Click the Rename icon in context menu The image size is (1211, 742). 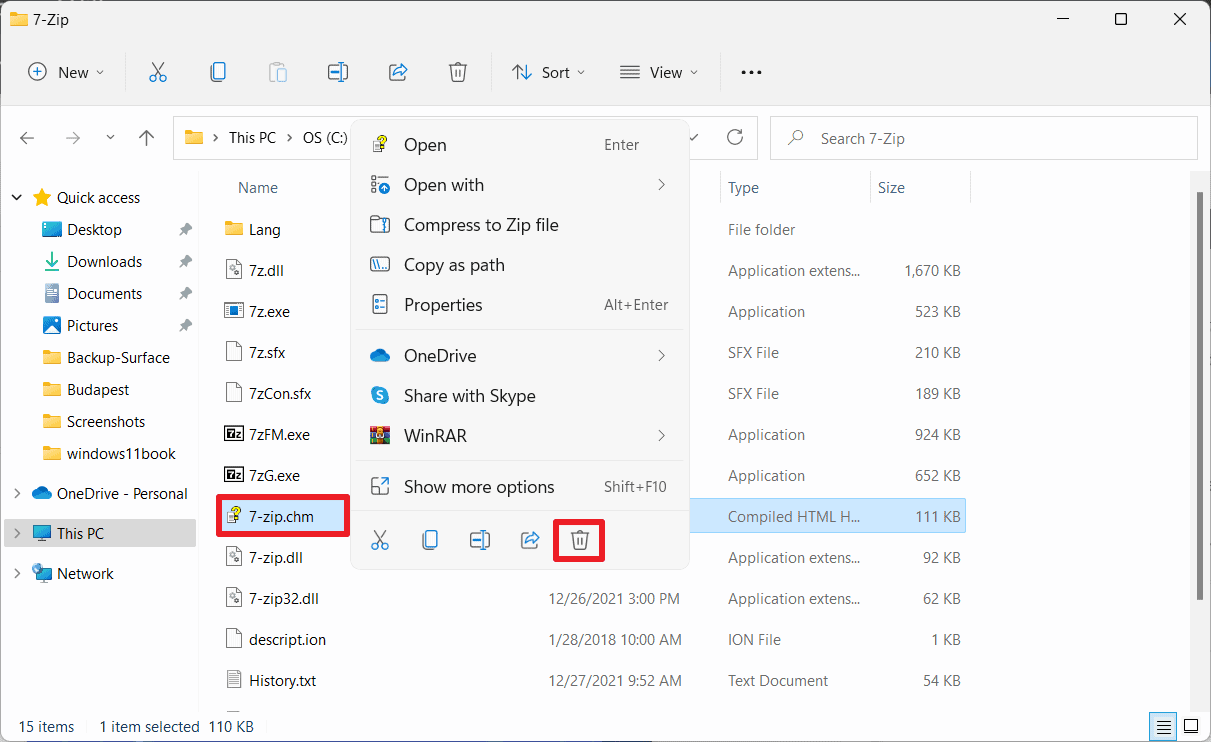tap(480, 541)
